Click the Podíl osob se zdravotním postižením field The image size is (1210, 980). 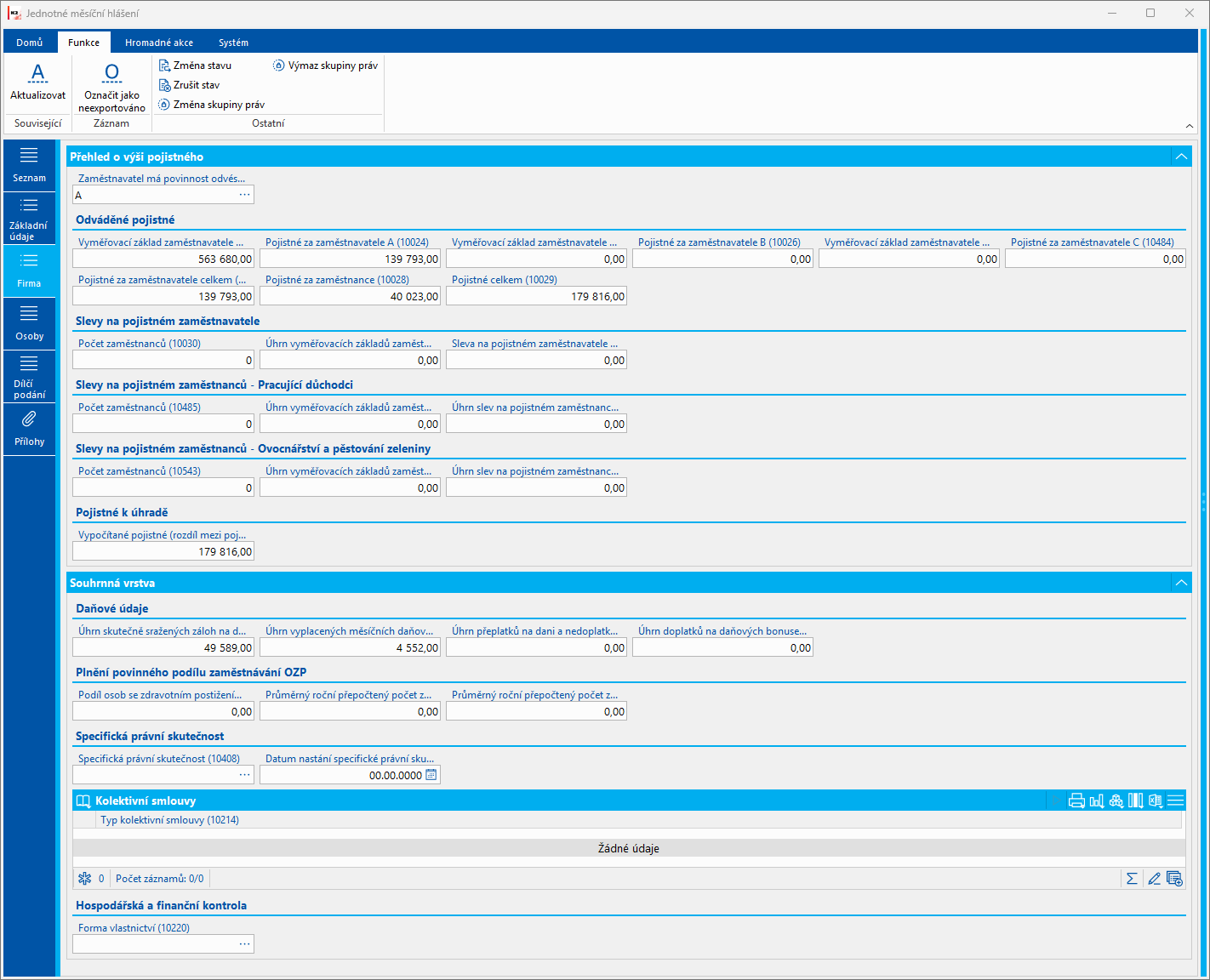coord(163,711)
